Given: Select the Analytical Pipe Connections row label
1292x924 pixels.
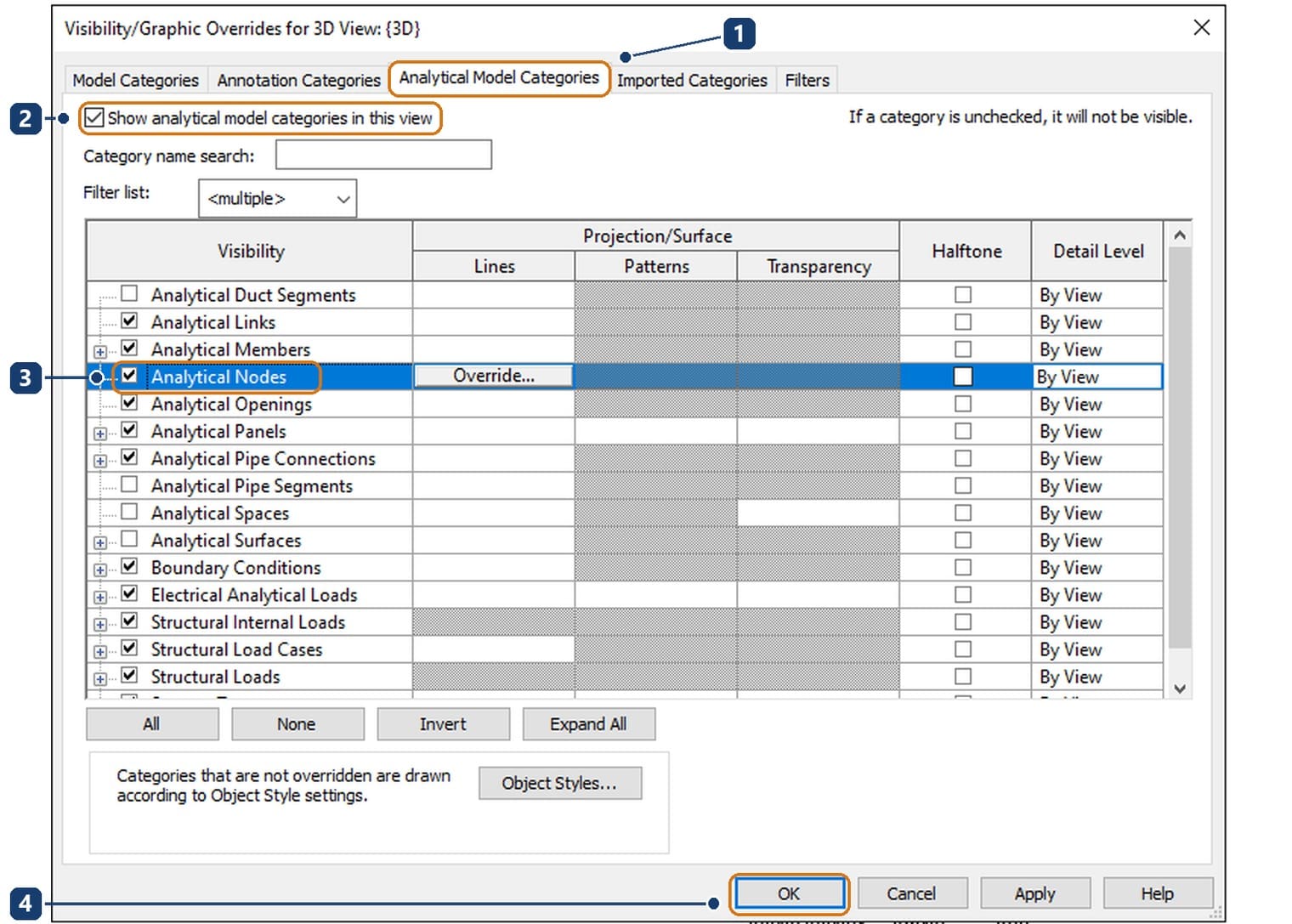Looking at the screenshot, I should [263, 458].
